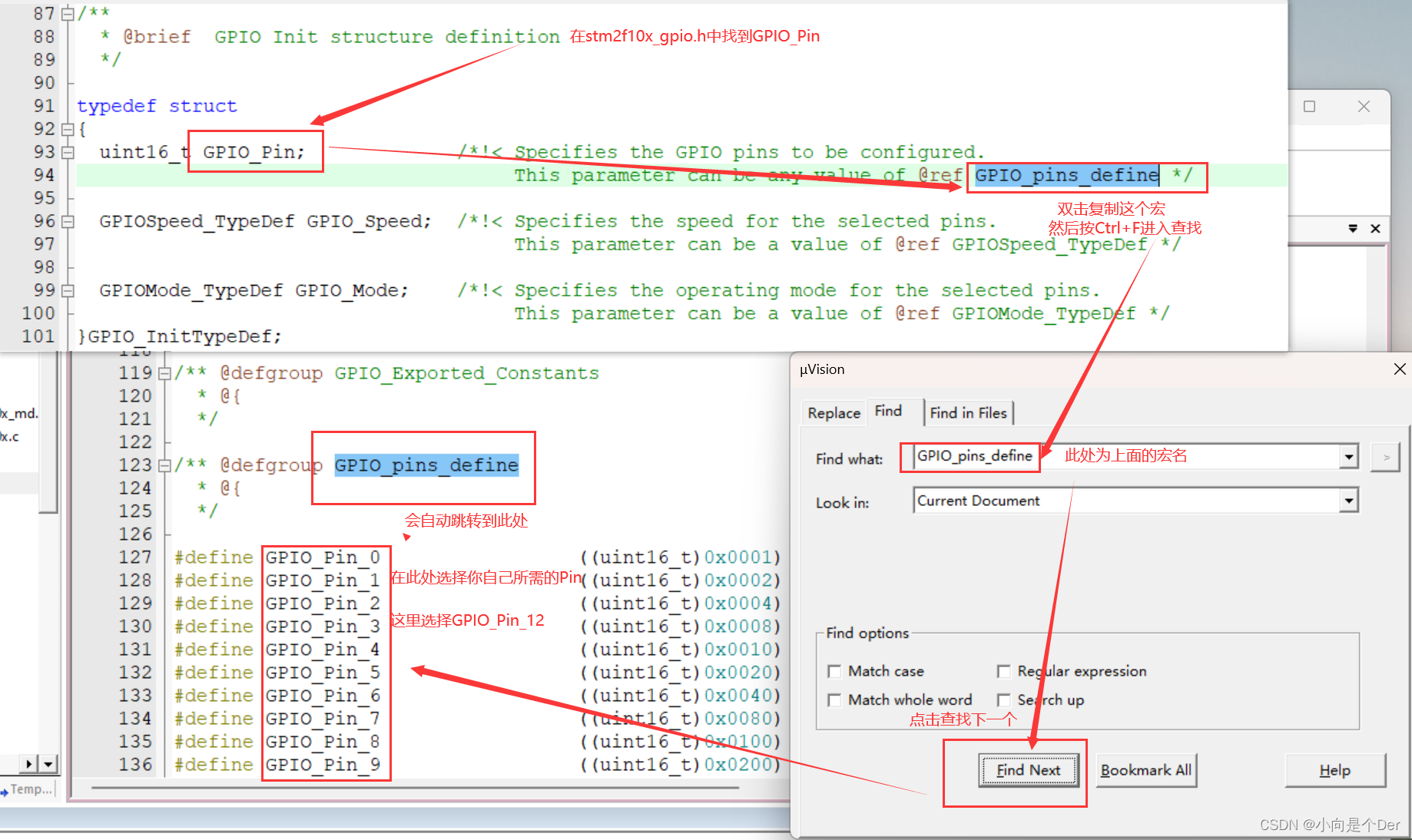Maximize the background window on the right
The height and width of the screenshot is (840, 1412).
(x=1310, y=107)
